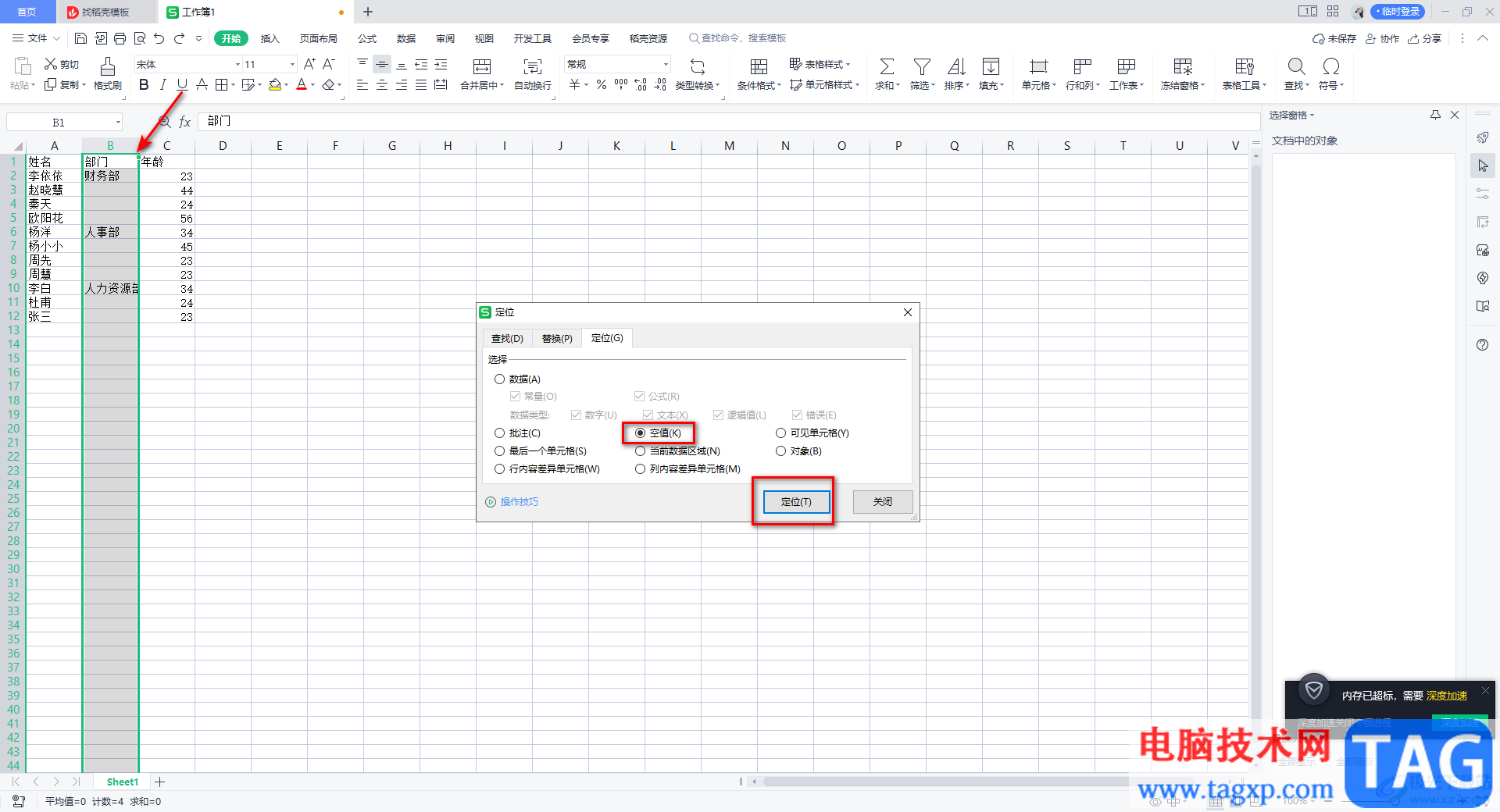Image resolution: width=1500 pixels, height=812 pixels.
Task: Open the 插入 ribbon tab
Action: 270,38
